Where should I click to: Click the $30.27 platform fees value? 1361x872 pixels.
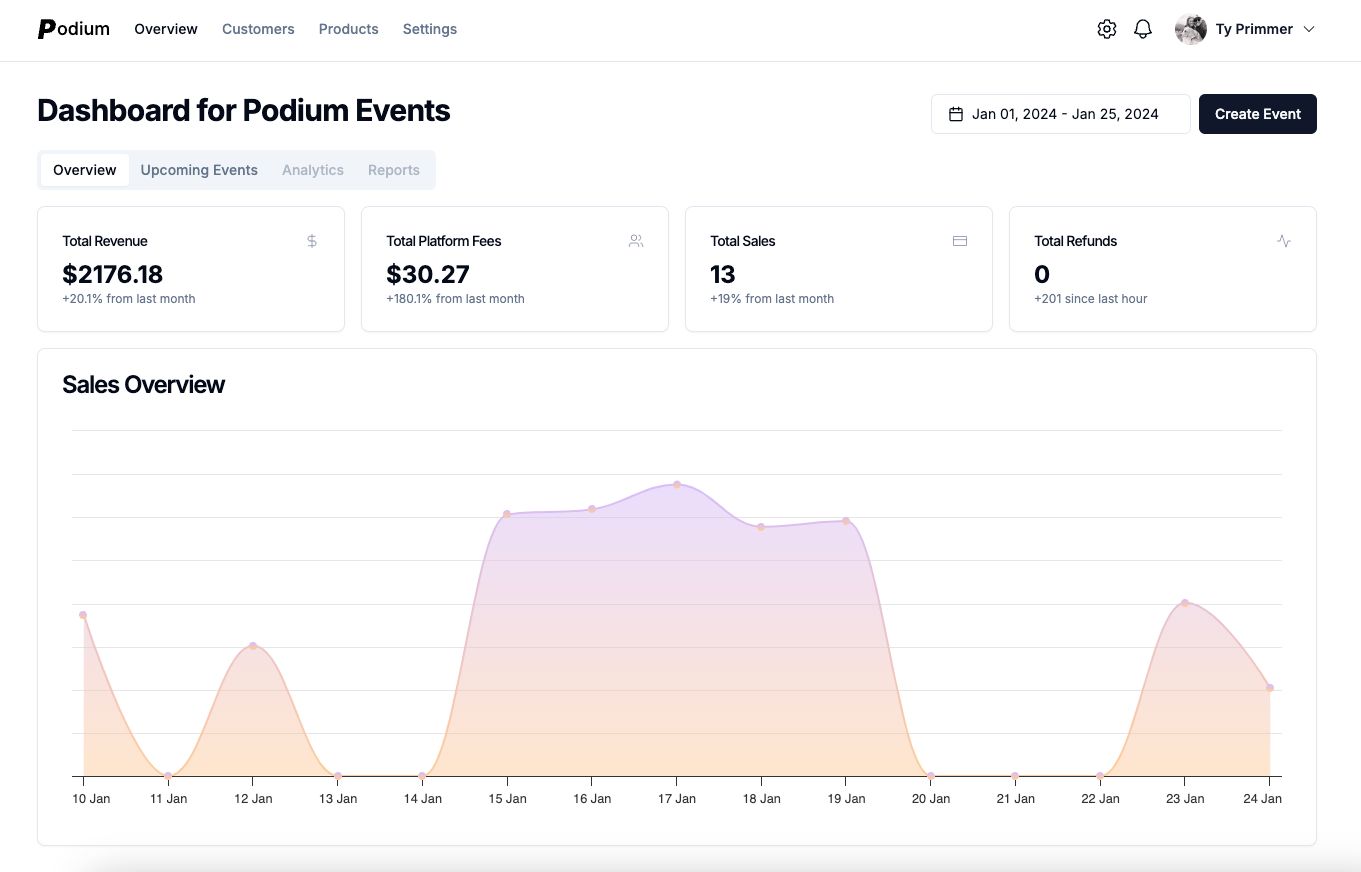pos(428,274)
